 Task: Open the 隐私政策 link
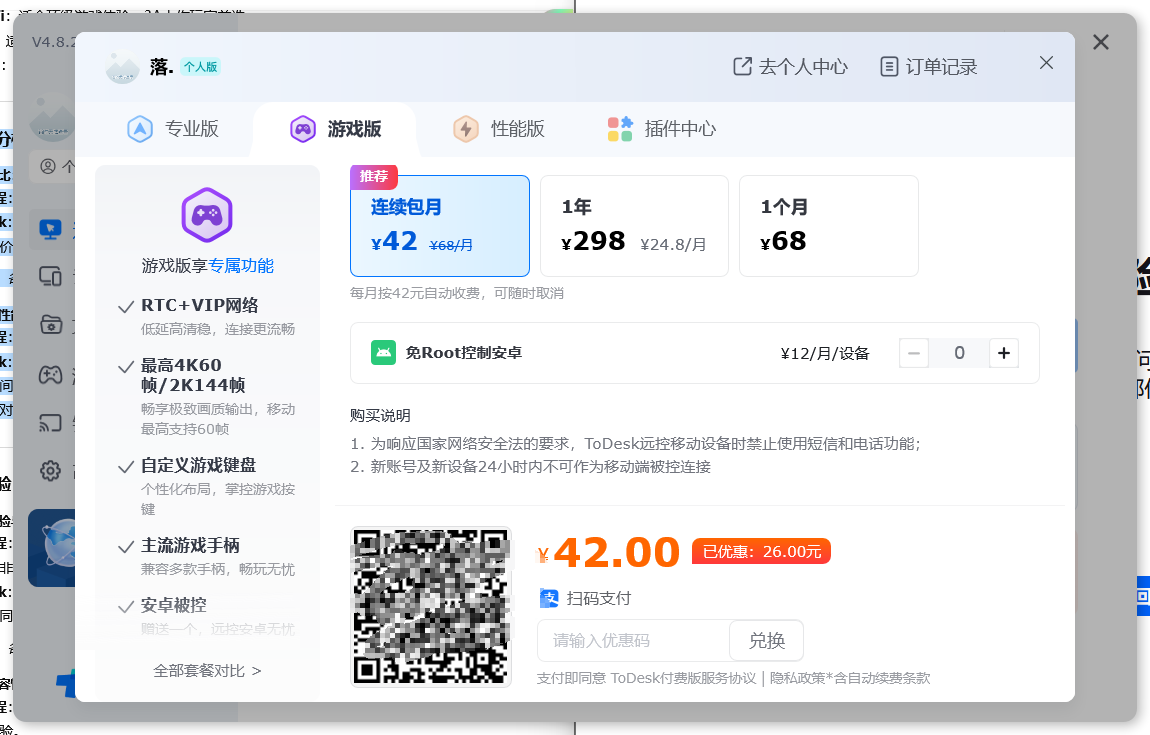[x=798, y=678]
